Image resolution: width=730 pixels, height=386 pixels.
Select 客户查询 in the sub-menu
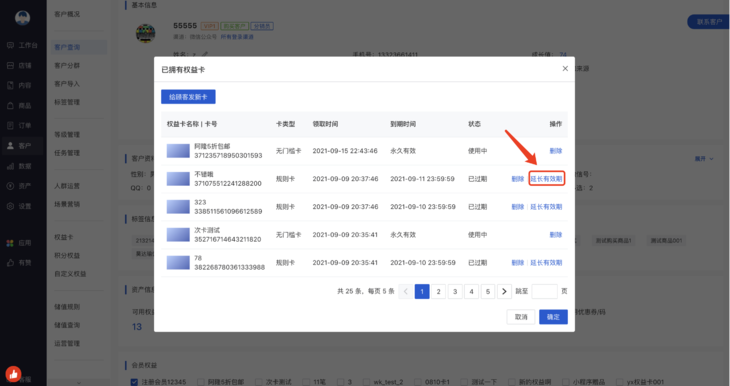tap(67, 47)
